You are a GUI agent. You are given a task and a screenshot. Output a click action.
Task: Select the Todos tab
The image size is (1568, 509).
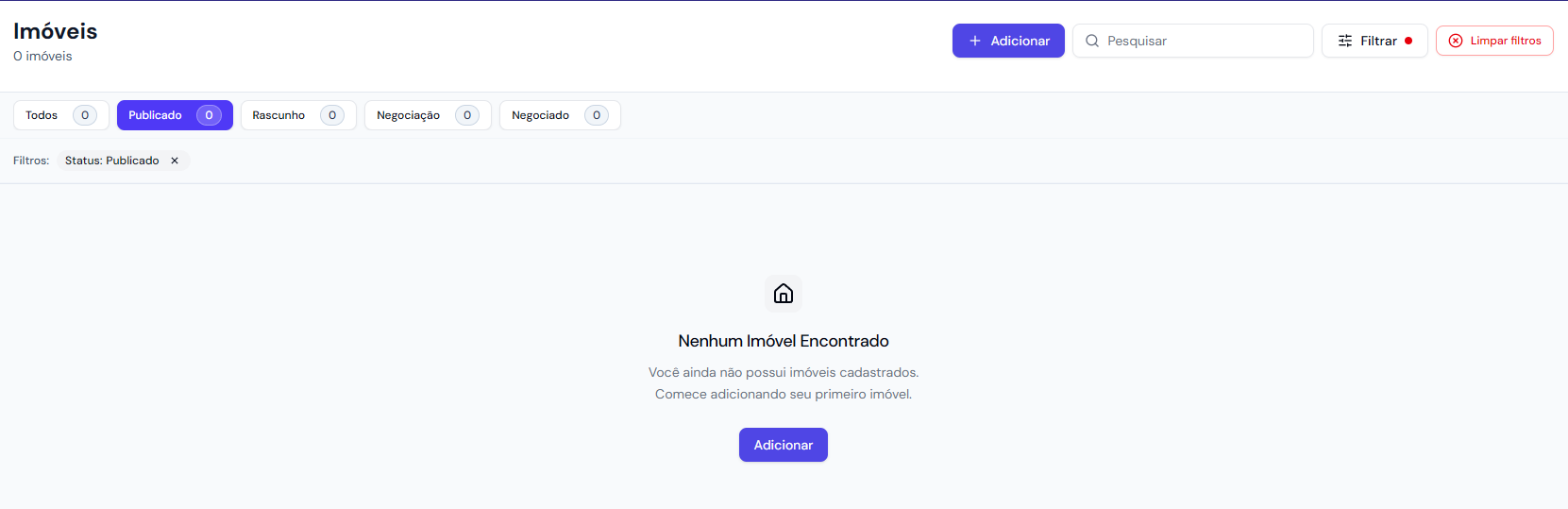[x=42, y=115]
